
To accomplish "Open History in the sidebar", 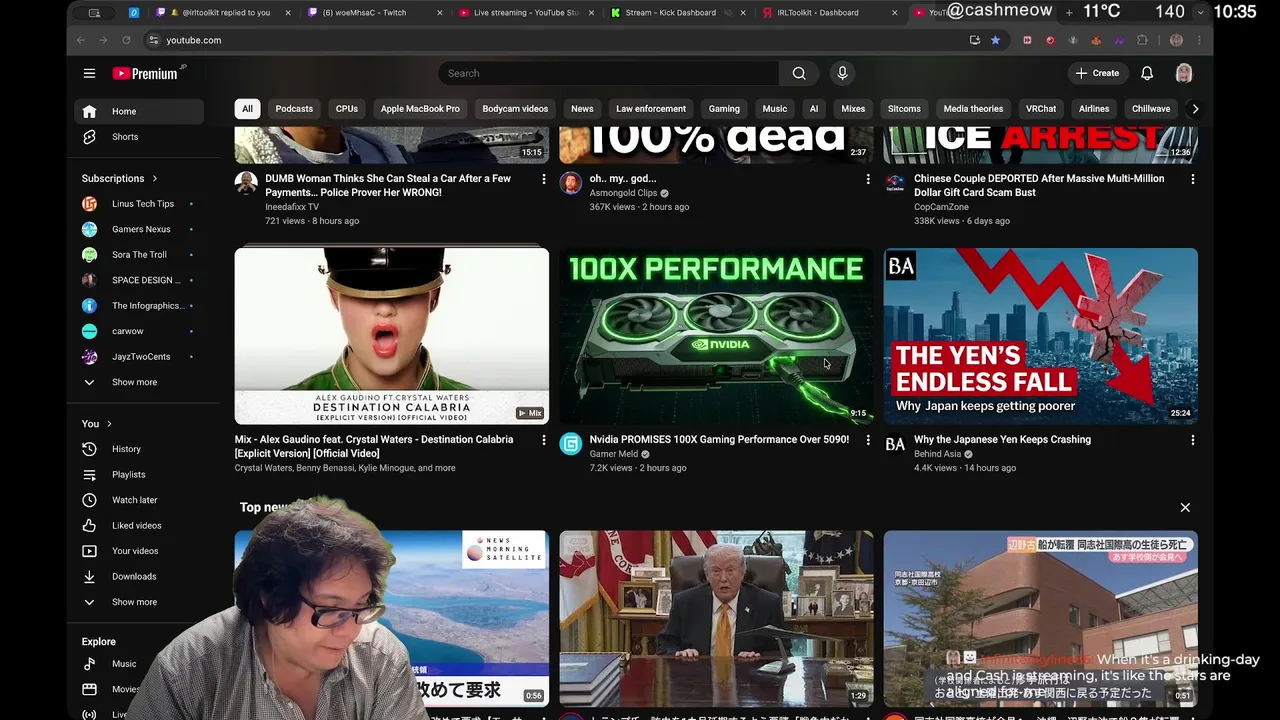I will coord(139,449).
